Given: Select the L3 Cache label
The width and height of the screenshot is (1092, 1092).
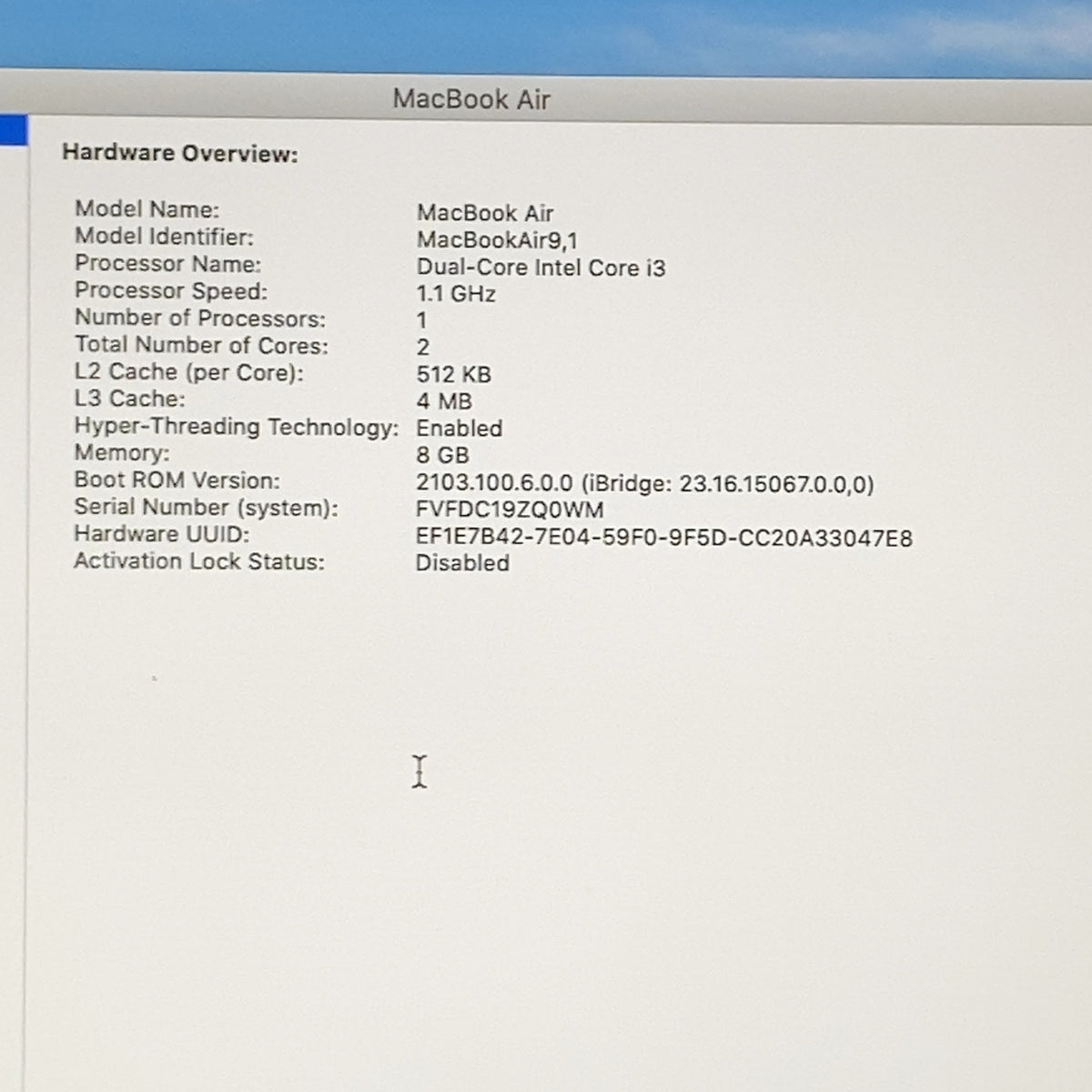Looking at the screenshot, I should (129, 399).
